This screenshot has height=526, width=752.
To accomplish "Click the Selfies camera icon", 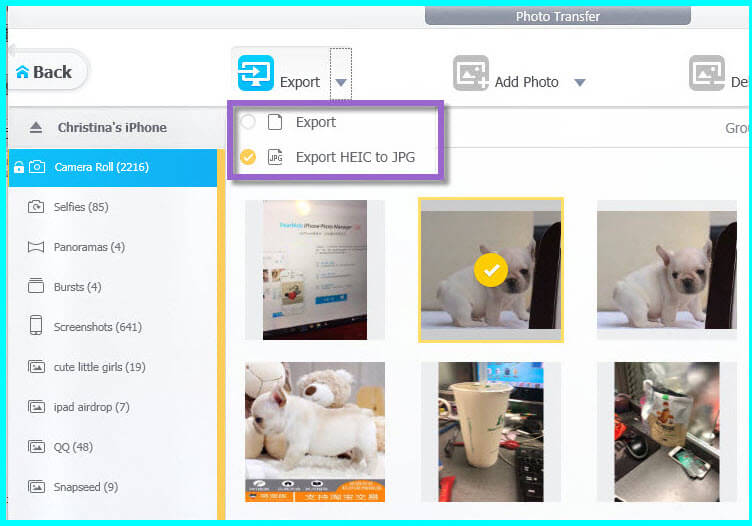I will (x=36, y=207).
